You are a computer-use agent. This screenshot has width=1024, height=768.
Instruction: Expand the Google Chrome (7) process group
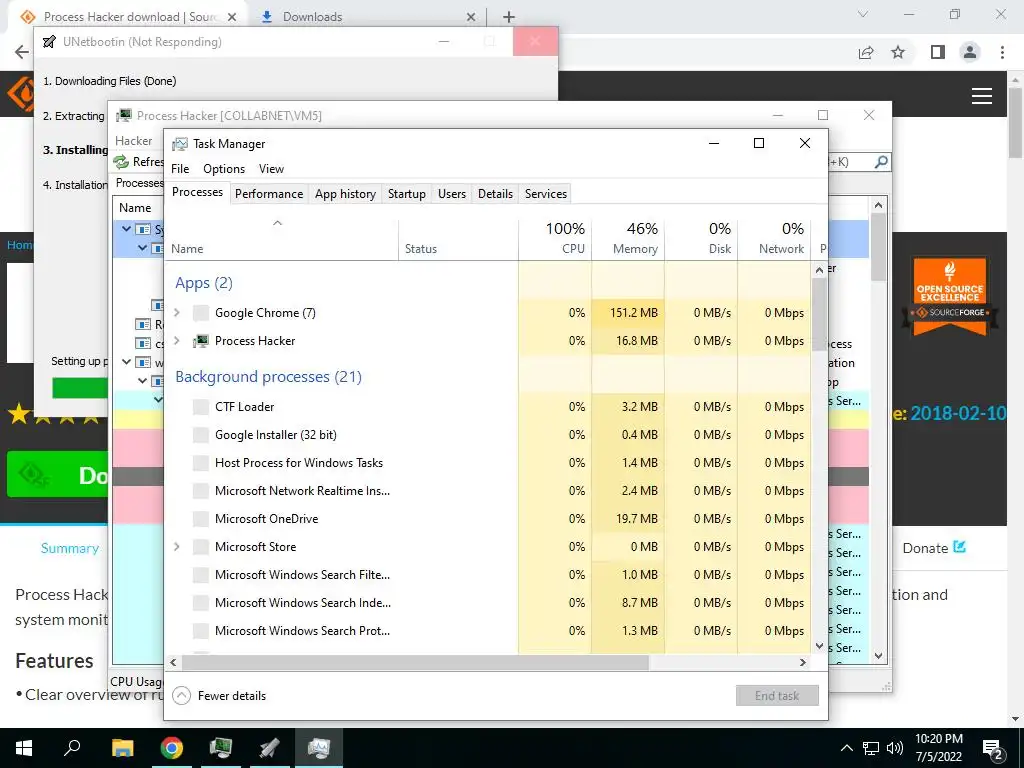[x=176, y=313]
